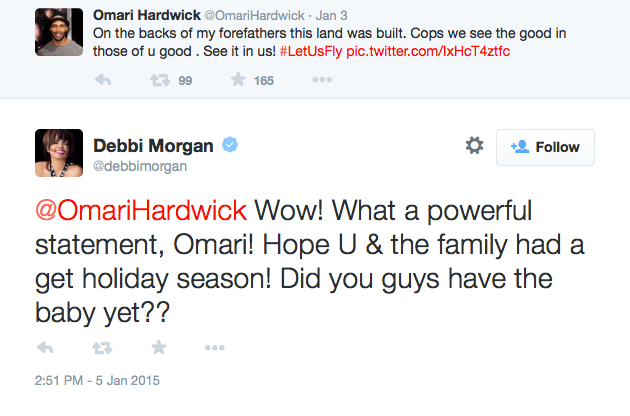Reply to Debbi Morgan's tweet
Viewport: 630px width, 416px height.
(45, 348)
